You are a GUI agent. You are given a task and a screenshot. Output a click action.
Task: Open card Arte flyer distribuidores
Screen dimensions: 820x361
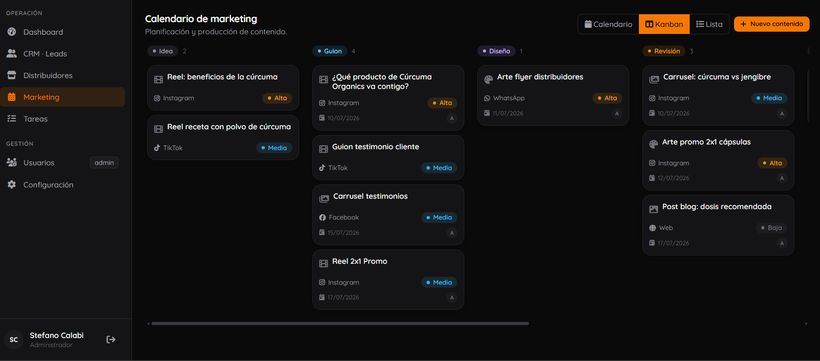tap(553, 95)
